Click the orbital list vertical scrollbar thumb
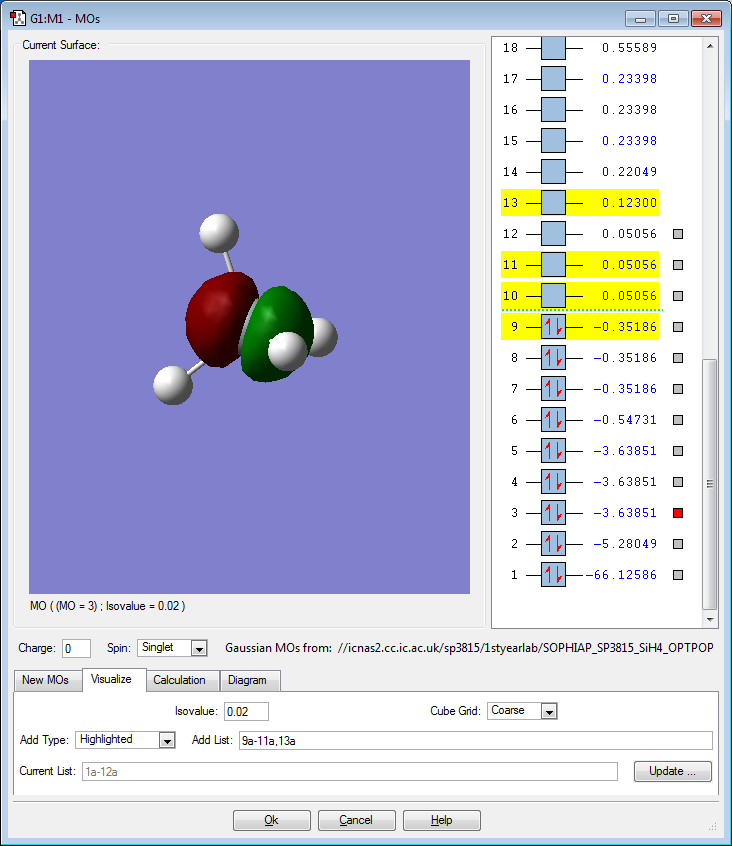 tap(710, 483)
